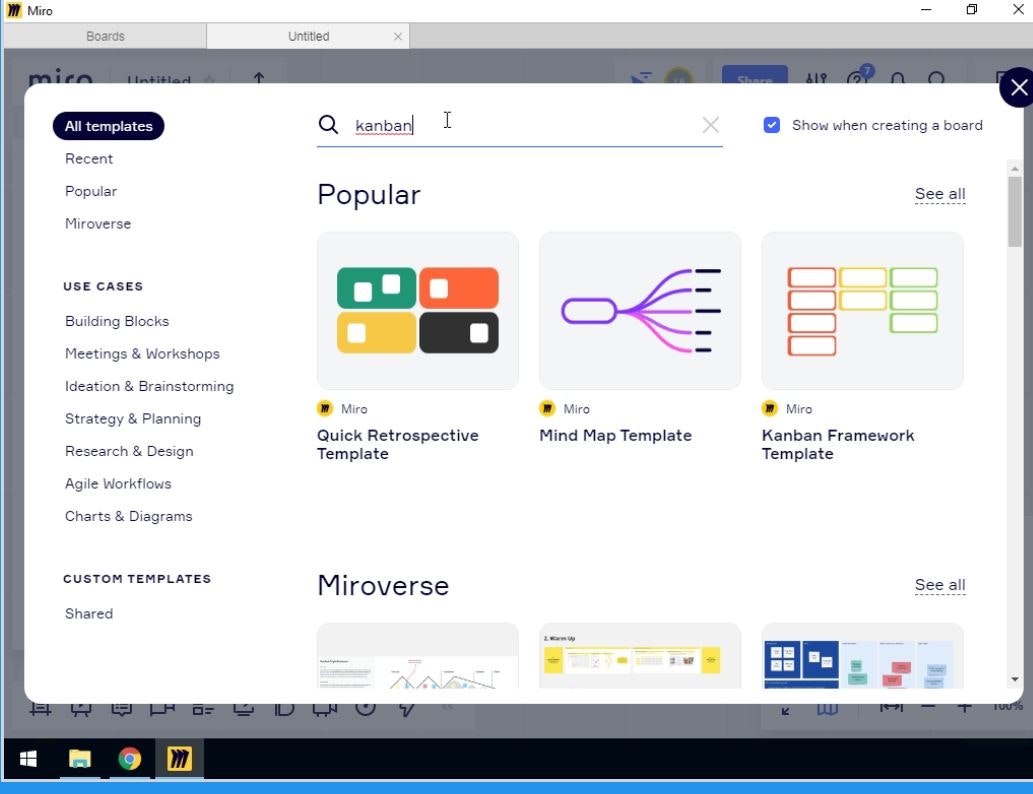Pick the Mind Map template thumbnail
This screenshot has width=1033, height=794.
(x=640, y=310)
